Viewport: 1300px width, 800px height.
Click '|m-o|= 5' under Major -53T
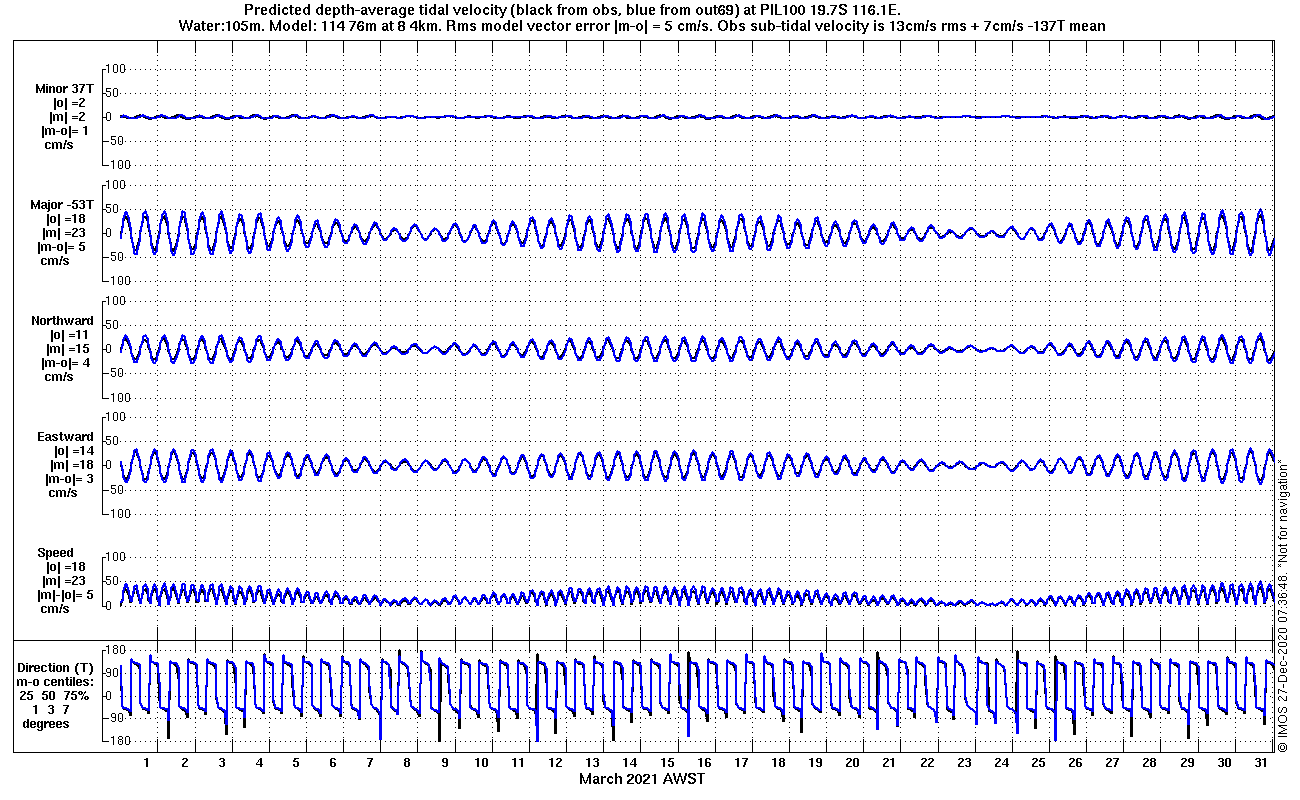(x=64, y=247)
